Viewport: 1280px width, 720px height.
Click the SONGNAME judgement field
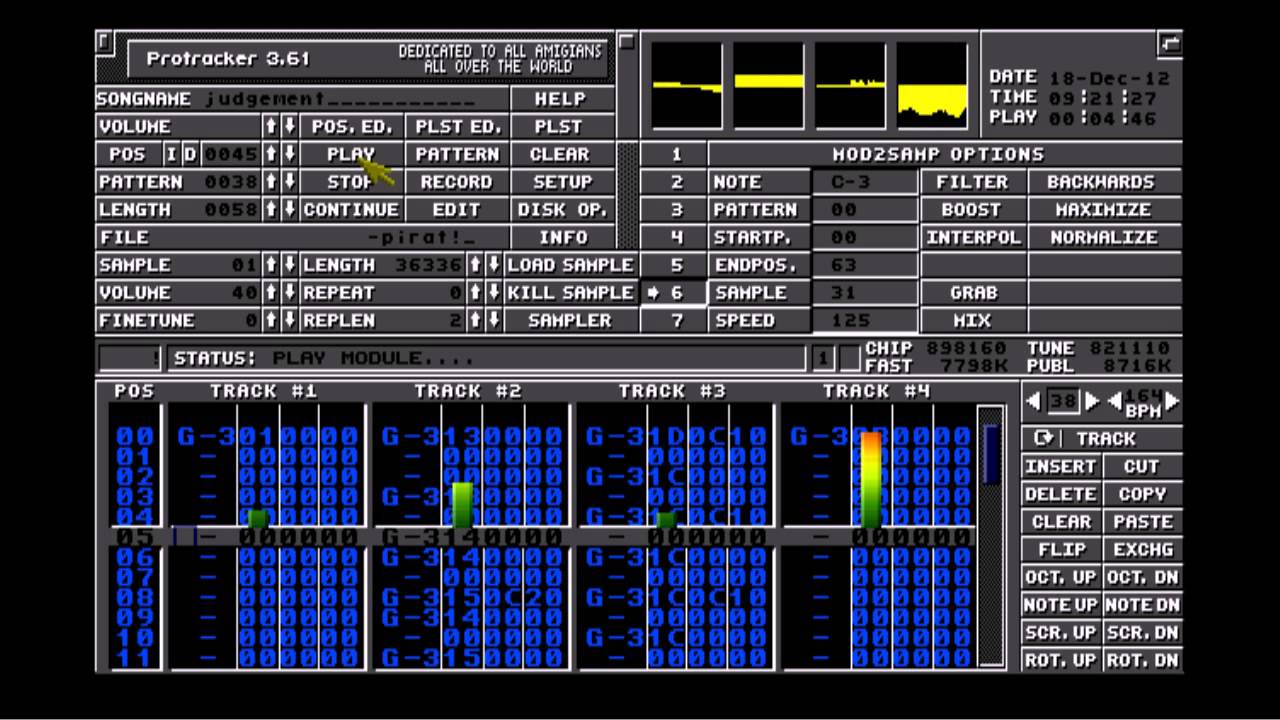click(x=302, y=99)
